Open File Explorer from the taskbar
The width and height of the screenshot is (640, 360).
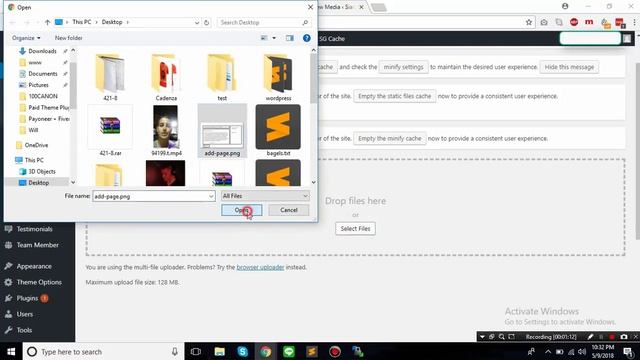220,351
